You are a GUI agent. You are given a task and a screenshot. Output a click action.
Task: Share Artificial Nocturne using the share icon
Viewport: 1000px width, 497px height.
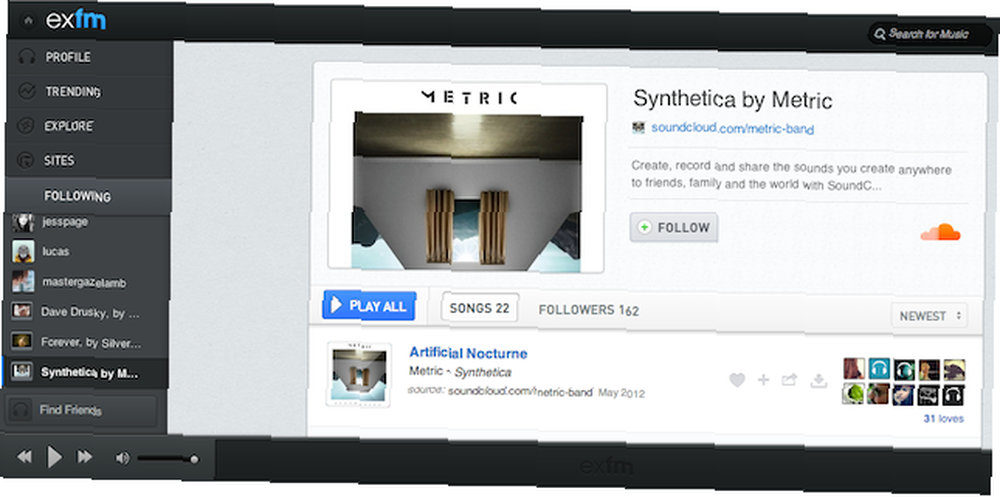tap(790, 380)
